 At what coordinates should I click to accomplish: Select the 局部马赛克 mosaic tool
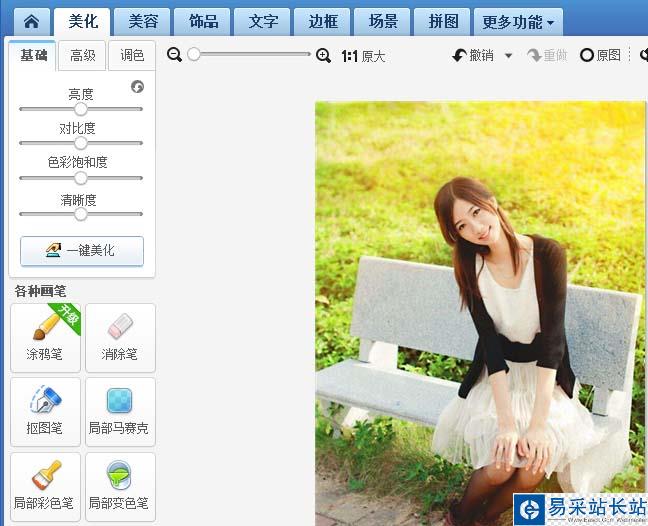pos(120,412)
